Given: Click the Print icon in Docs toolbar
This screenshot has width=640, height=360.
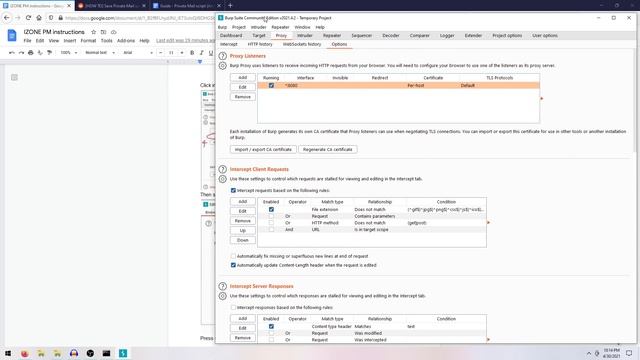Looking at the screenshot, I should [x=31, y=53].
